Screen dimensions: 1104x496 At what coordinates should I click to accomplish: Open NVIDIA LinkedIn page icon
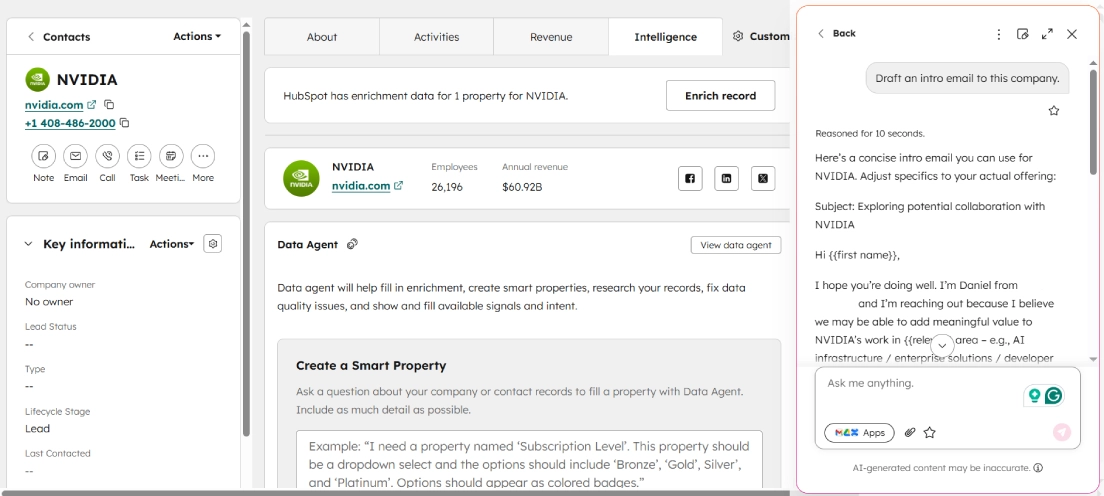click(x=727, y=178)
